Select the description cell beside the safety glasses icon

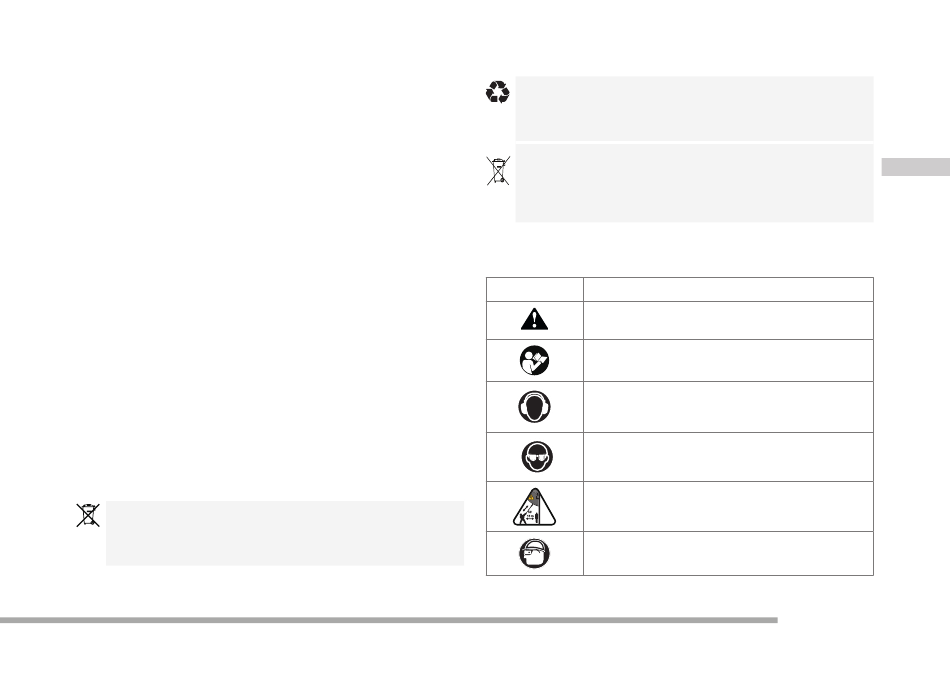728,457
